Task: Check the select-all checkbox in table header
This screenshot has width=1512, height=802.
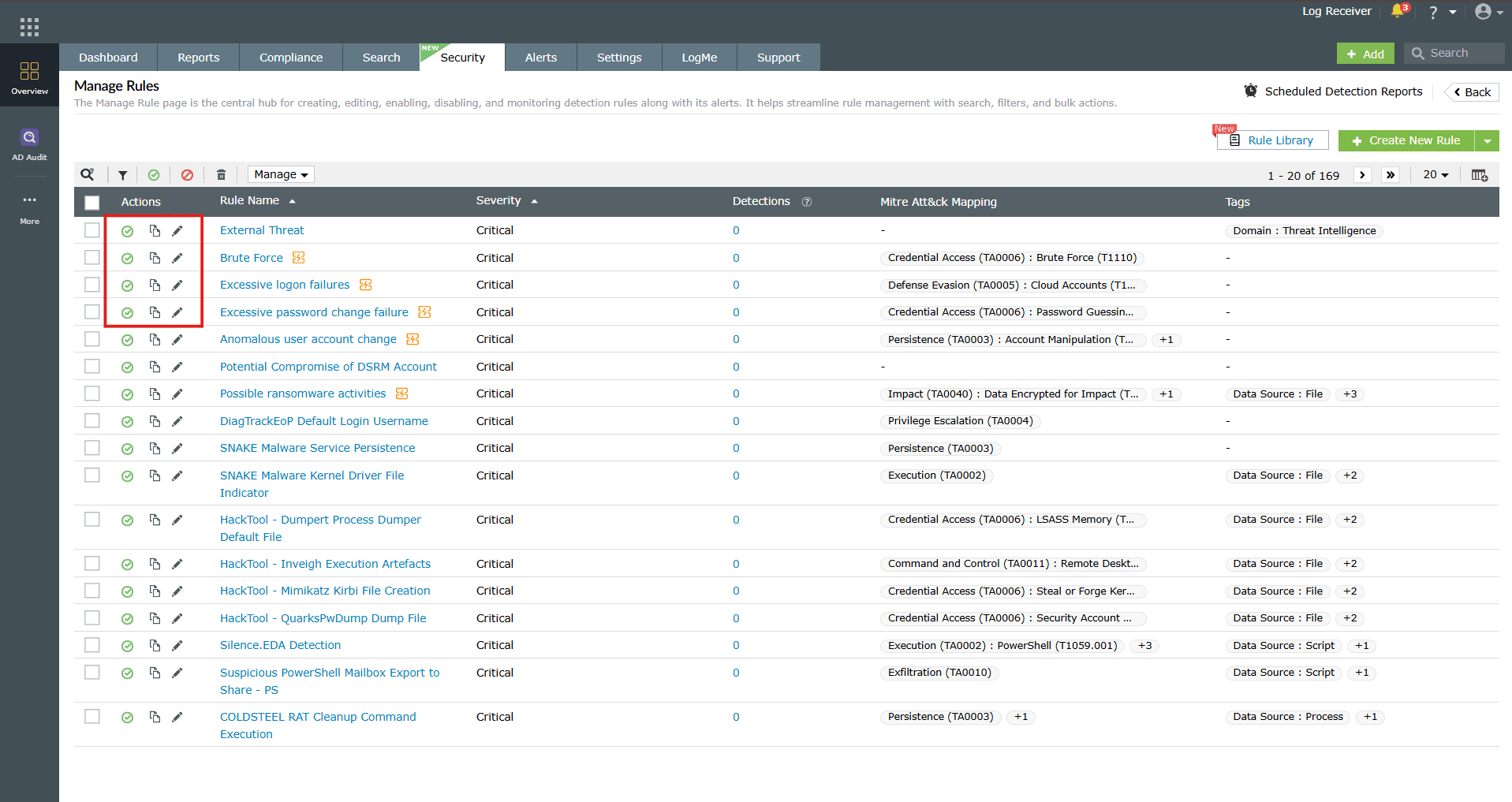Action: (92, 203)
